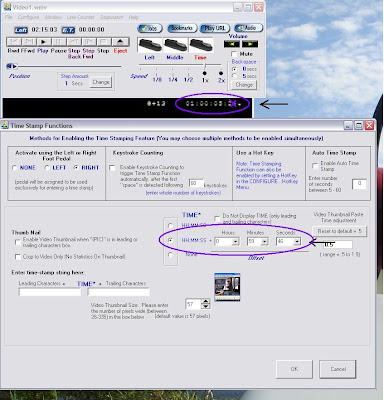Open the Play URL pill button
This screenshot has width=384, height=400.
[215, 28]
